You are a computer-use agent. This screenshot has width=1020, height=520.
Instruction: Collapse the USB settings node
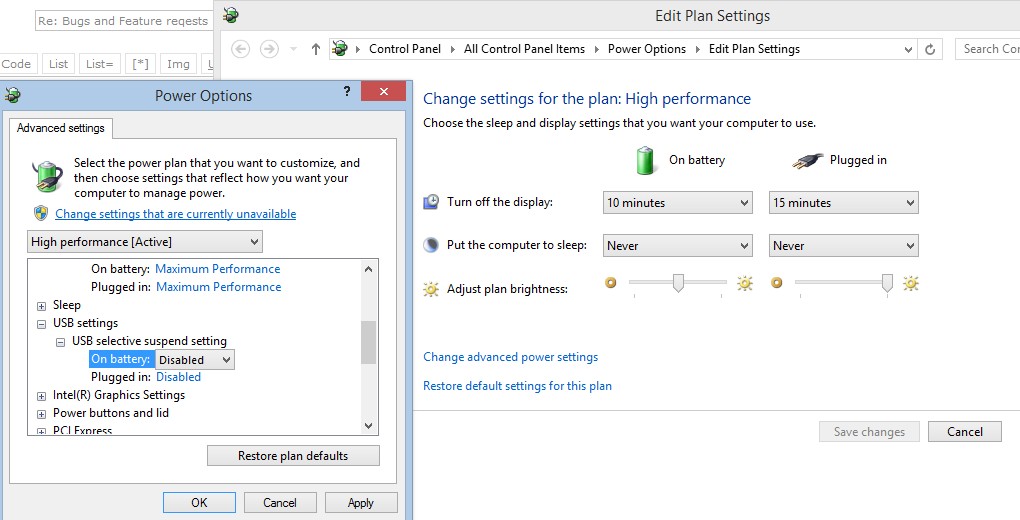41,324
